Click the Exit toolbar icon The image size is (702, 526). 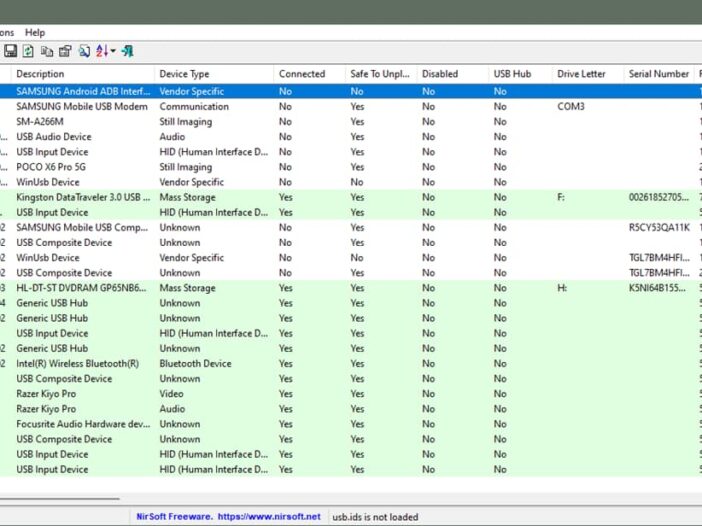pos(128,51)
